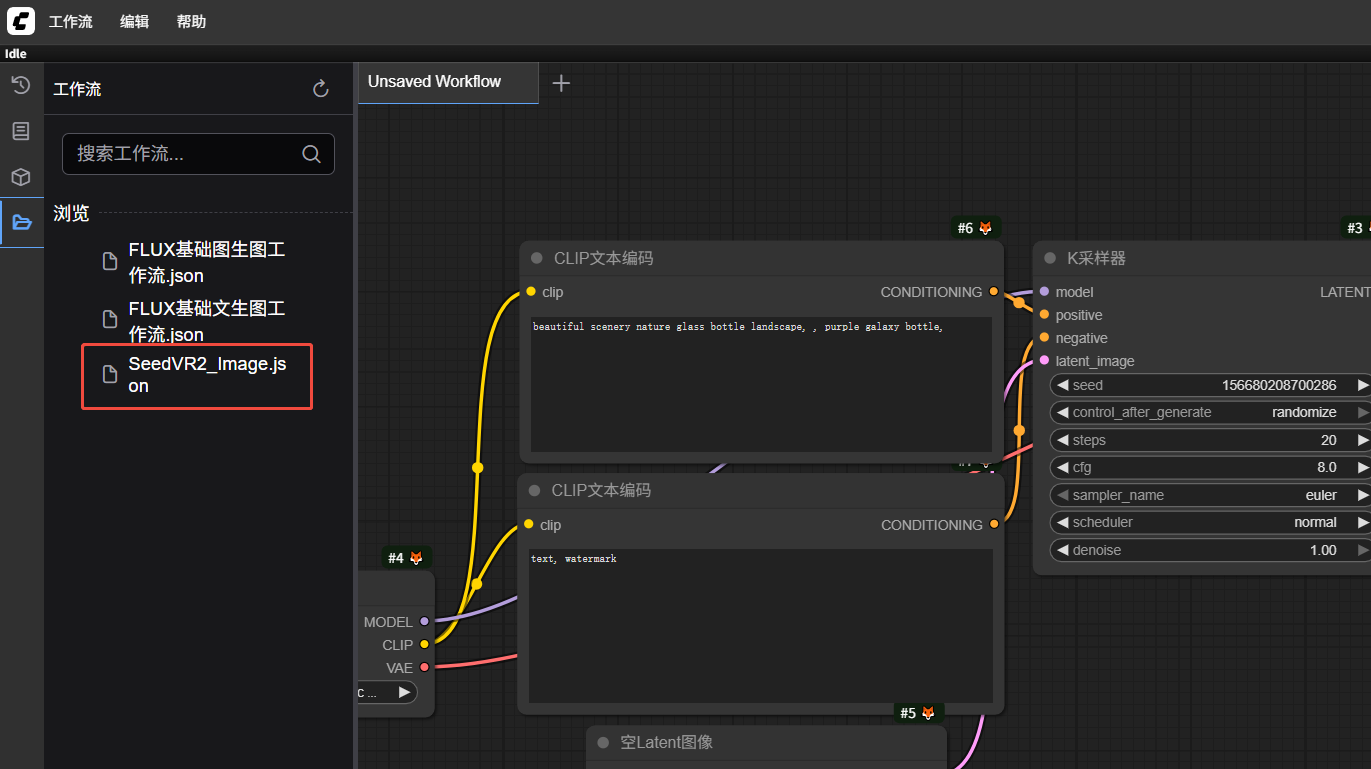Click the ComfyUI logo icon
The width and height of the screenshot is (1371, 769).
click(21, 21)
